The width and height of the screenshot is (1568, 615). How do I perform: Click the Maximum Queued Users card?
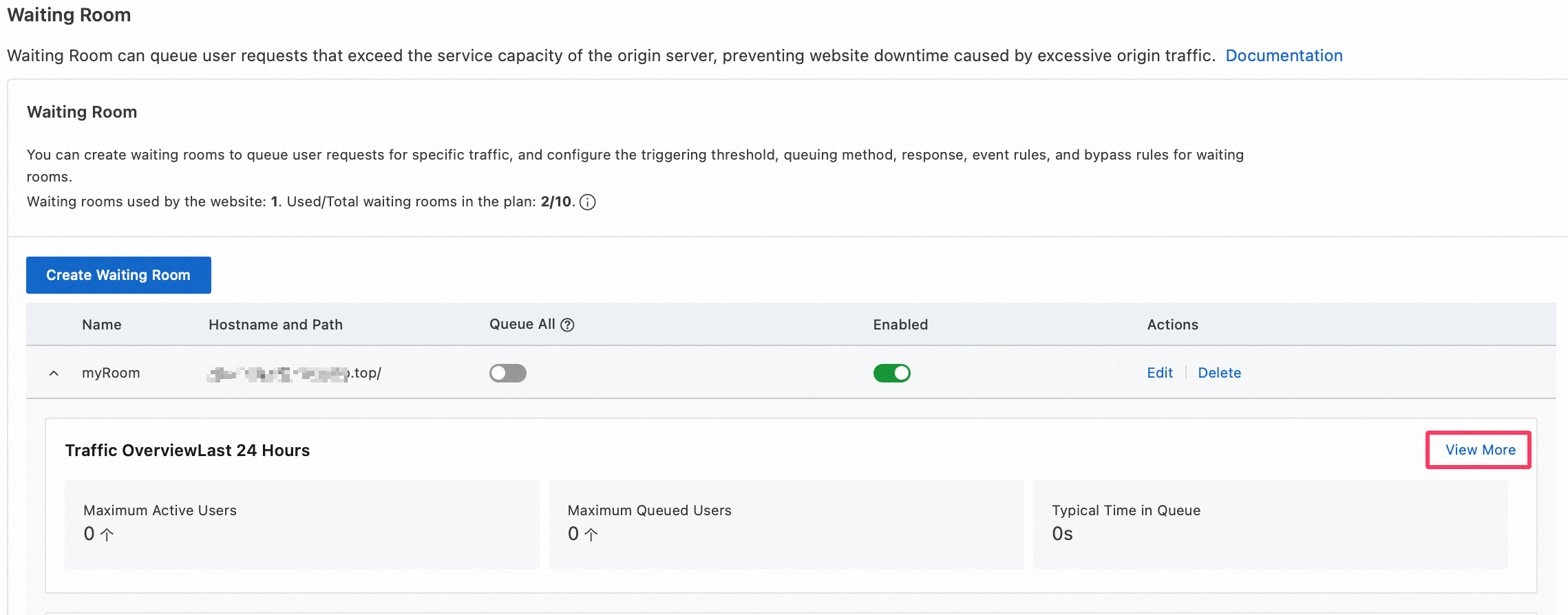click(786, 524)
